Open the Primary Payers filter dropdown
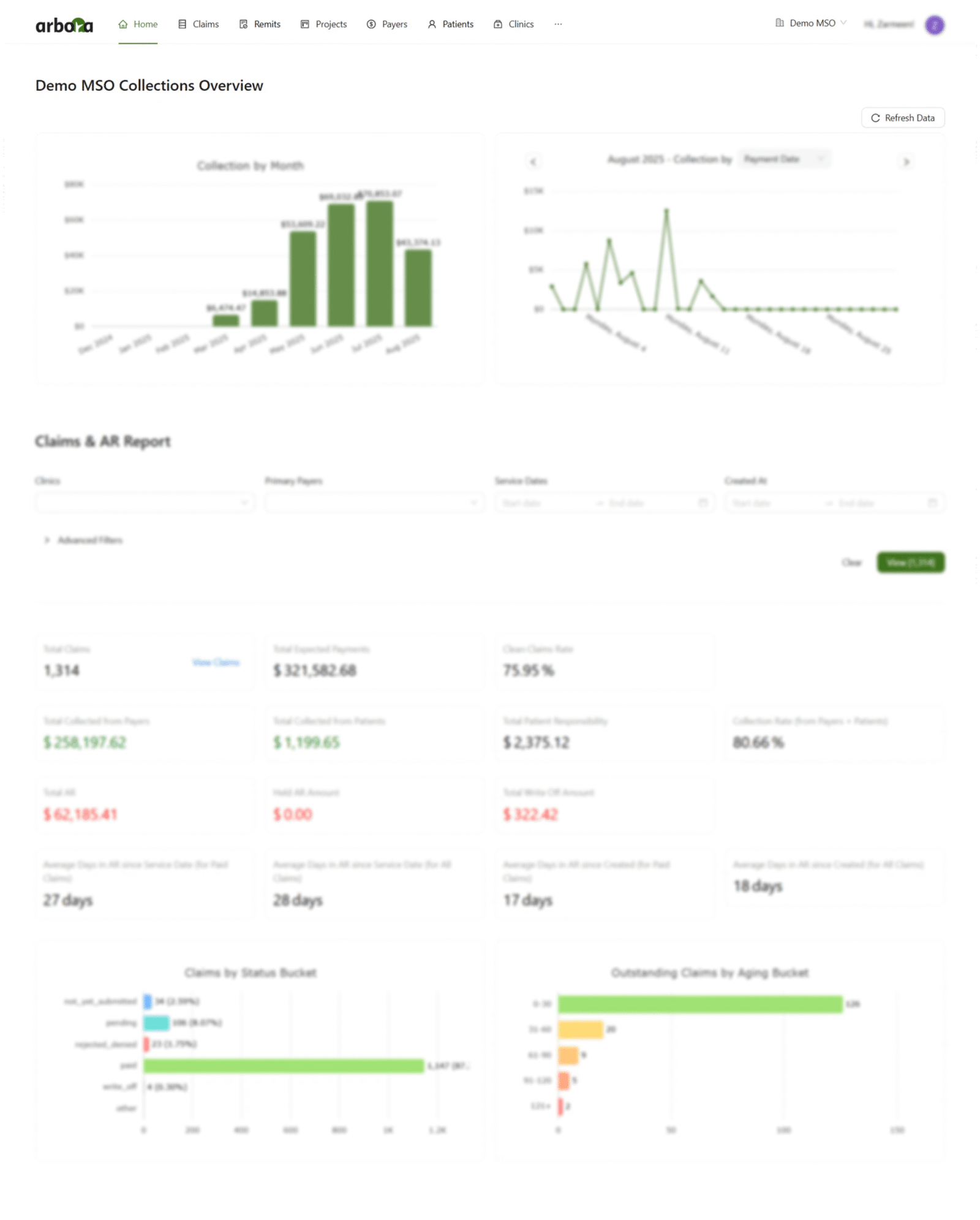 [374, 503]
